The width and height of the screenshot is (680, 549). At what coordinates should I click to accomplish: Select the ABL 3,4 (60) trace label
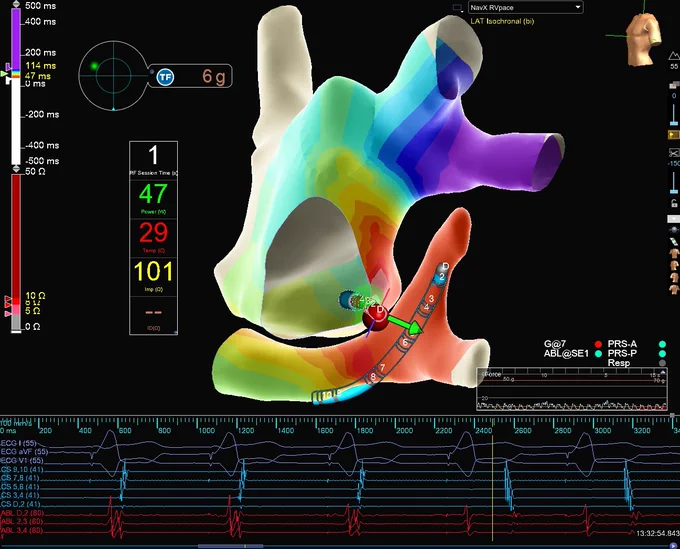coord(23,530)
